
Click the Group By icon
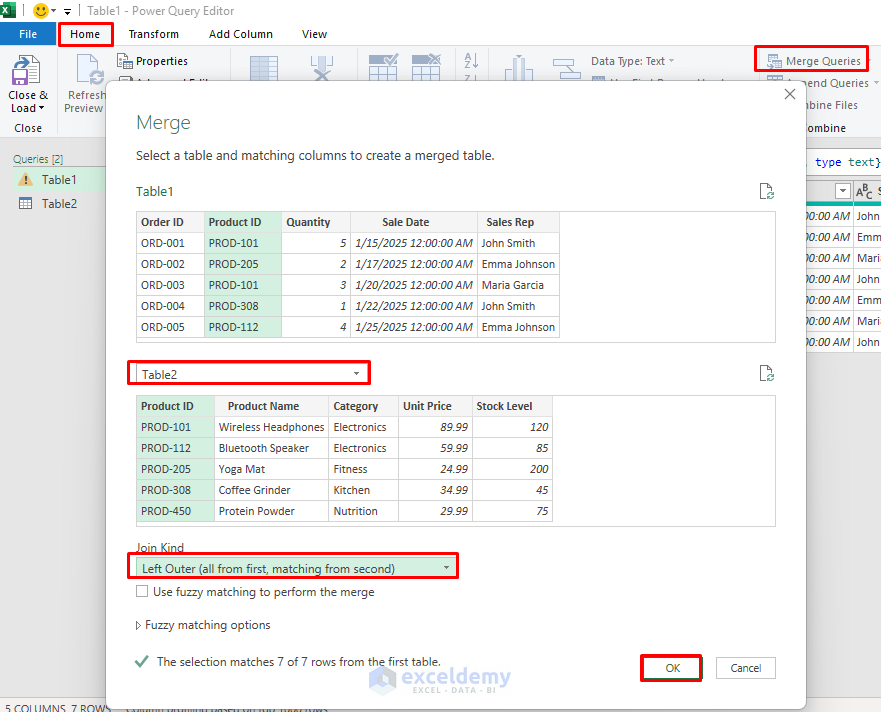(566, 69)
